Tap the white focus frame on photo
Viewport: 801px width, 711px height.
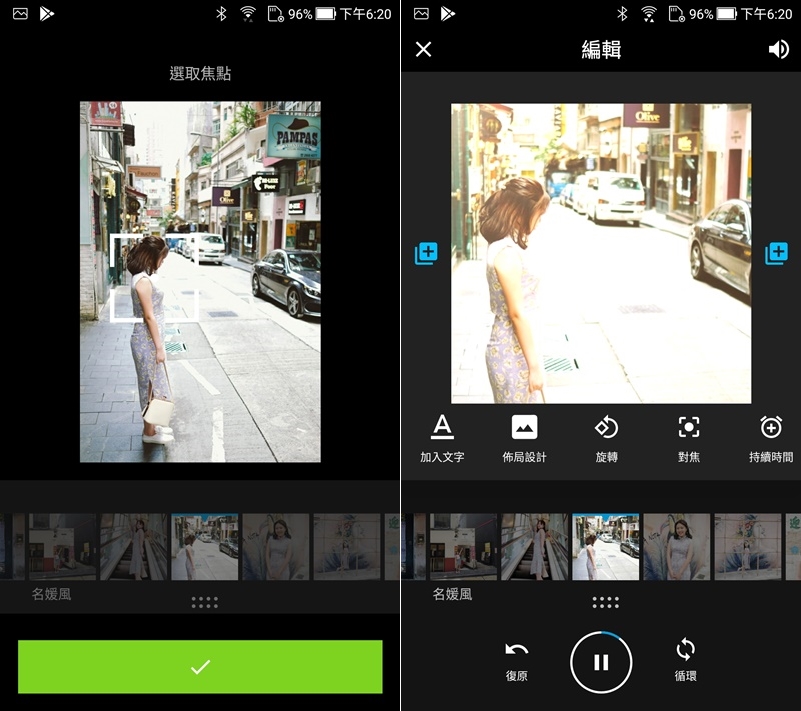[153, 278]
